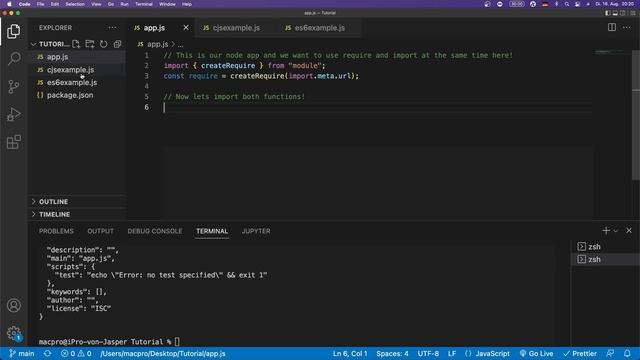Synchronize changes icon in status bar

click(47, 353)
